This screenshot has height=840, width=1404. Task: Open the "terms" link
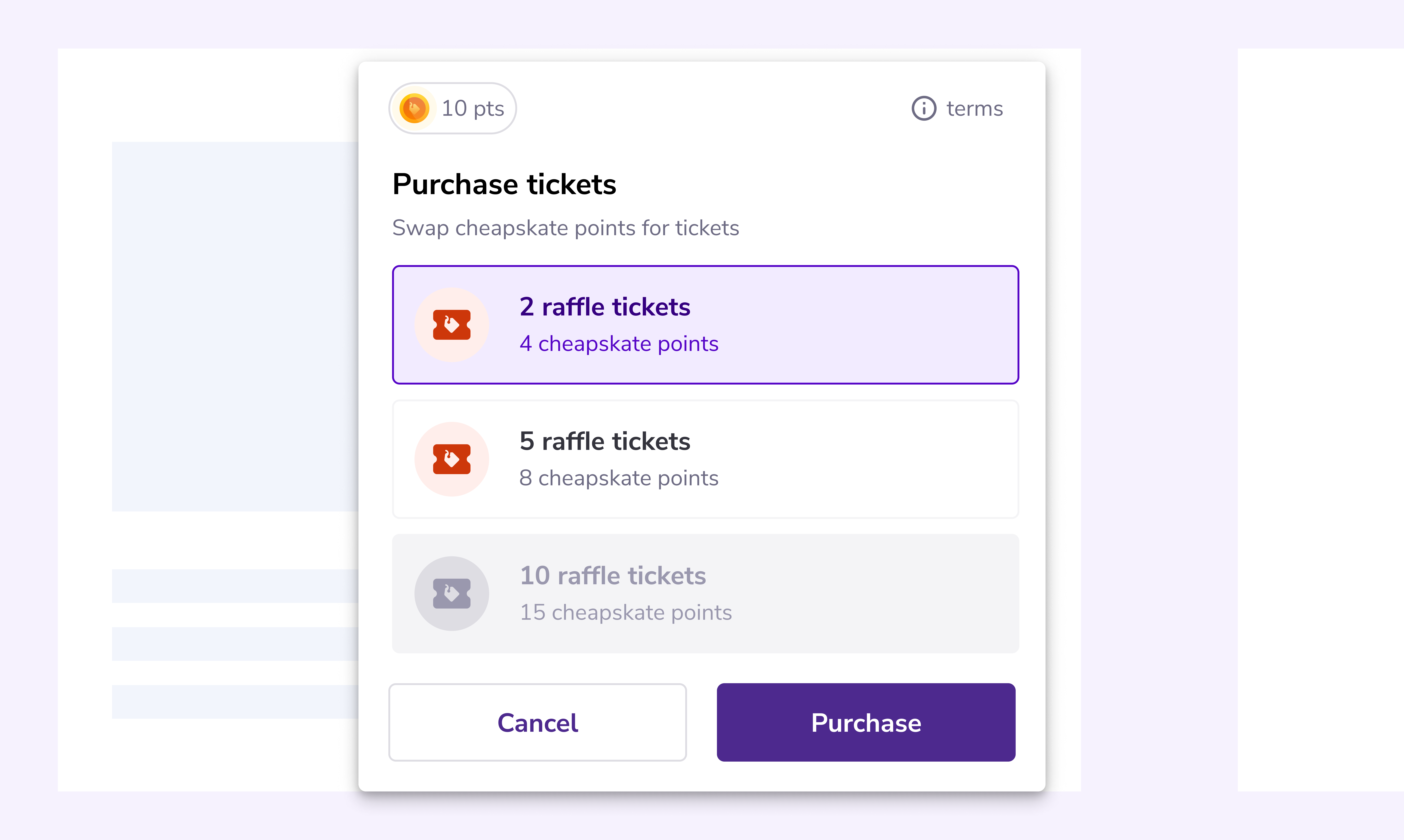[x=974, y=108]
